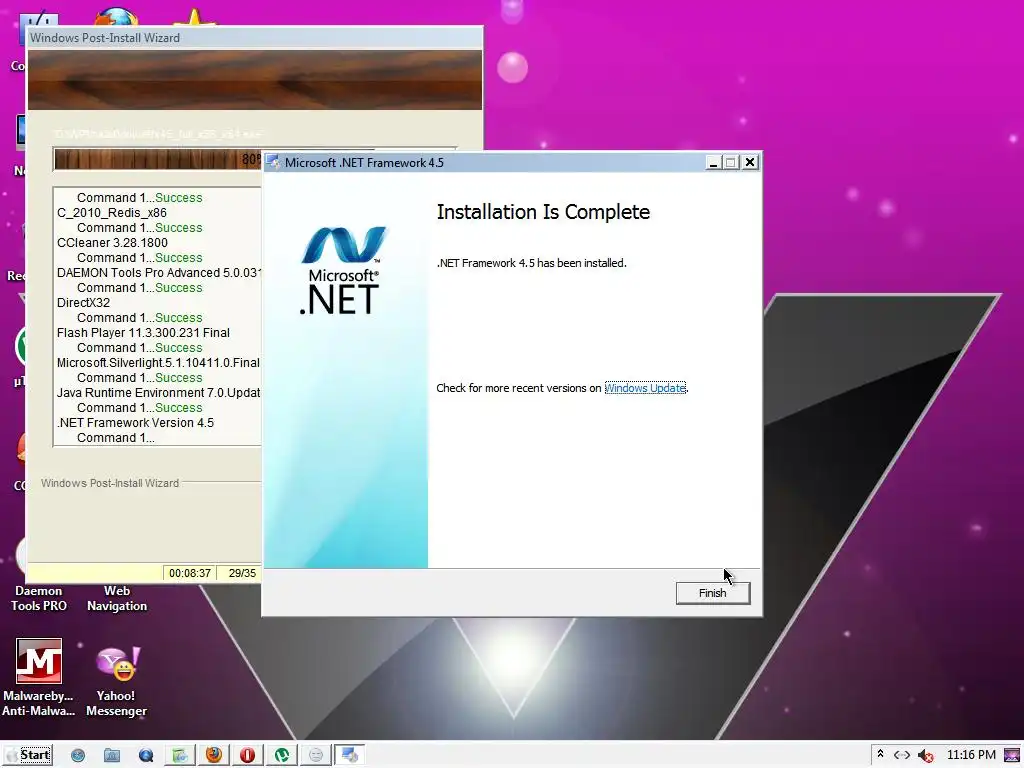Select the CCleaner 3.28.1800 log entry

112,243
